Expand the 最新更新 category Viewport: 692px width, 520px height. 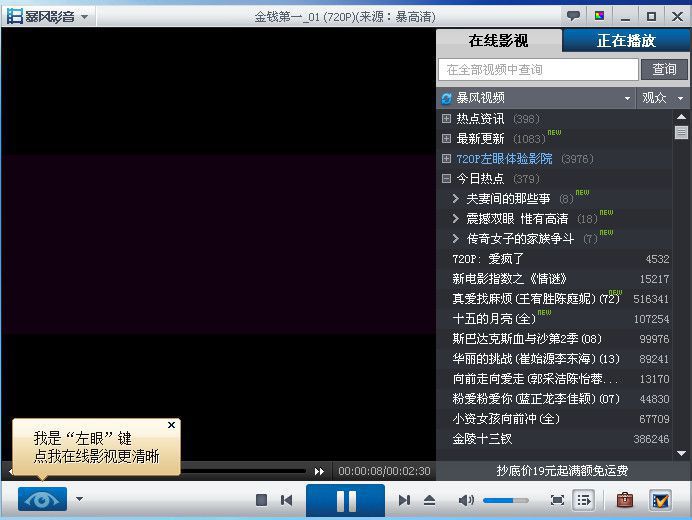click(x=446, y=139)
